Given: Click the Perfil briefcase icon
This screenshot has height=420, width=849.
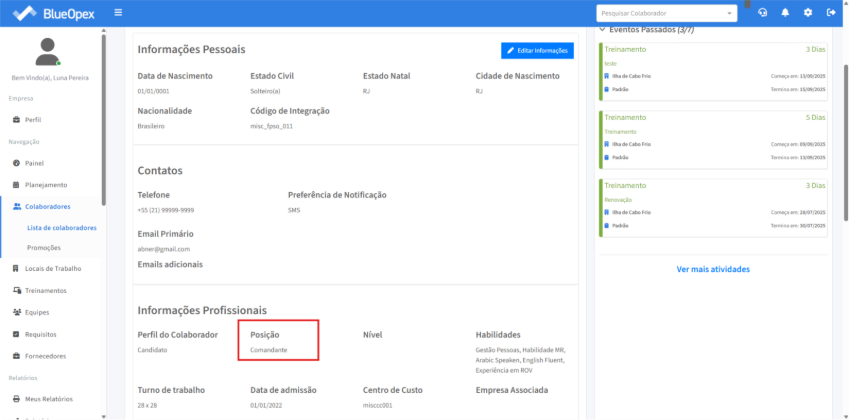Looking at the screenshot, I should (16, 120).
